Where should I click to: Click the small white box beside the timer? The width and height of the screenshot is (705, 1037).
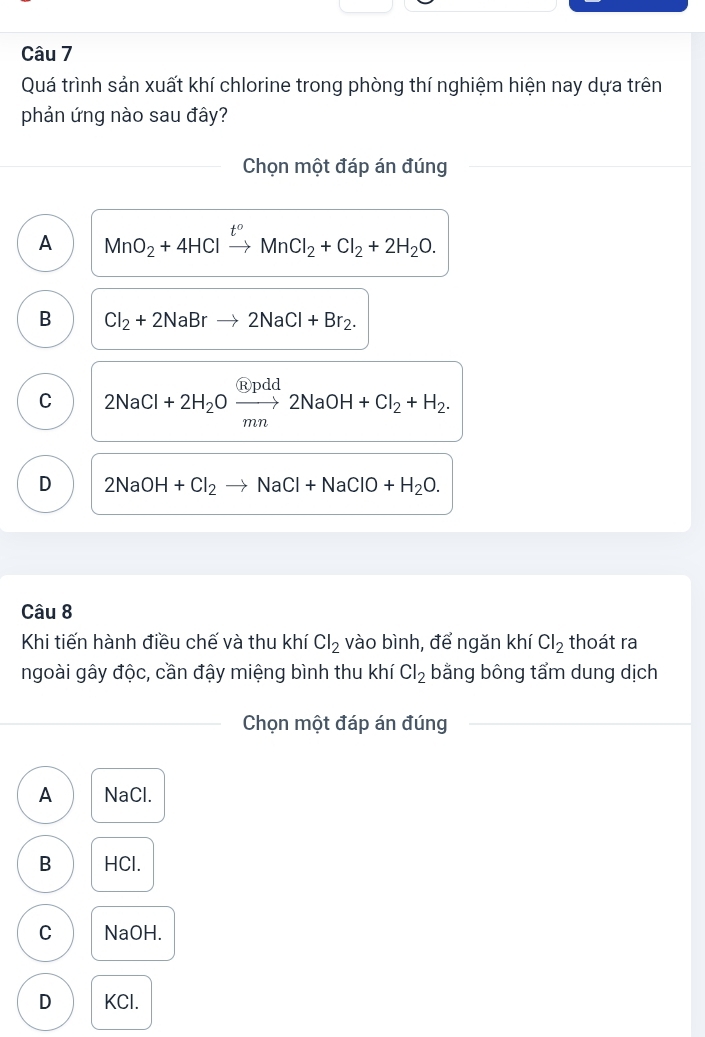(366, 5)
